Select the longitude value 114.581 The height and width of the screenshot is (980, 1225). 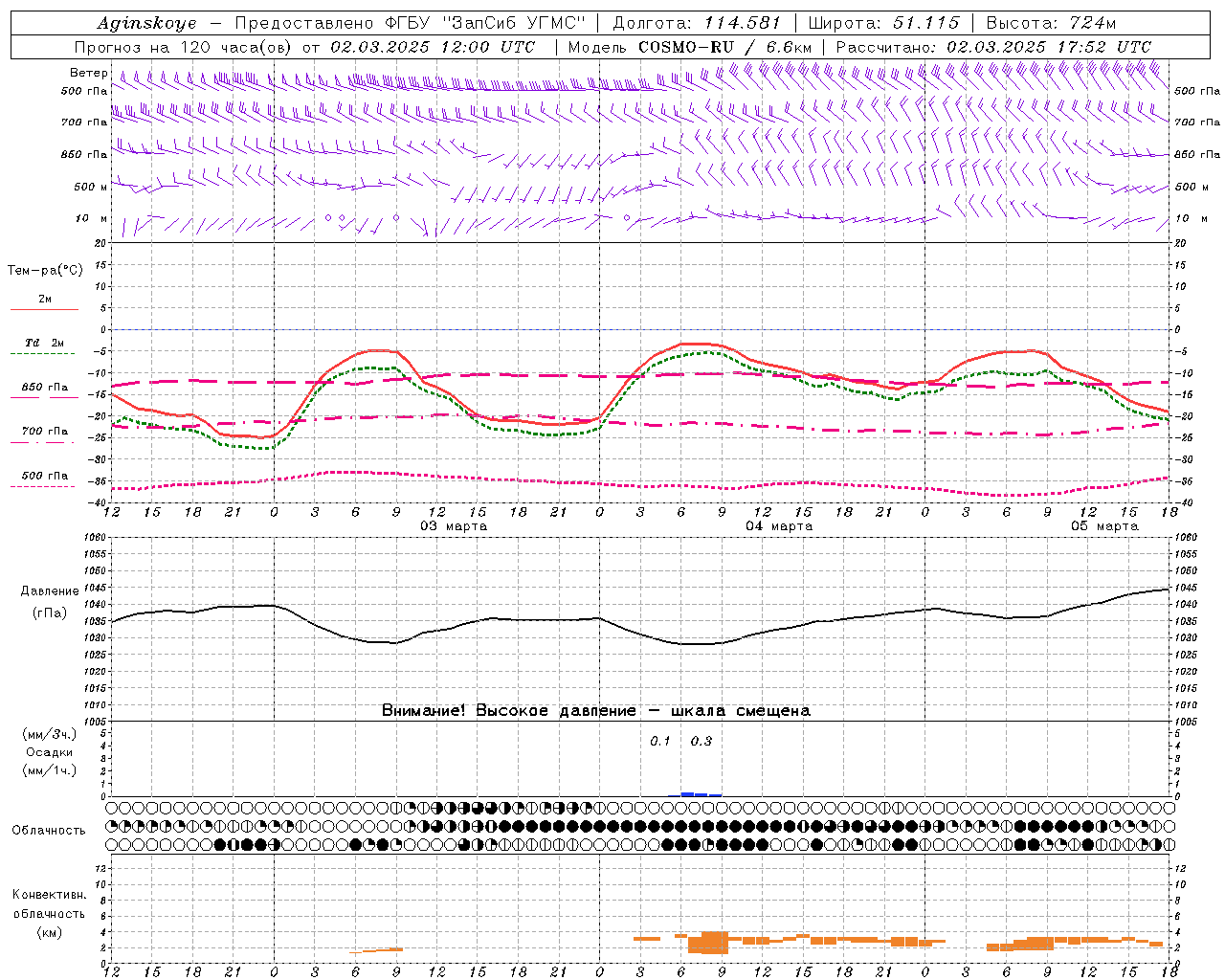point(743,23)
